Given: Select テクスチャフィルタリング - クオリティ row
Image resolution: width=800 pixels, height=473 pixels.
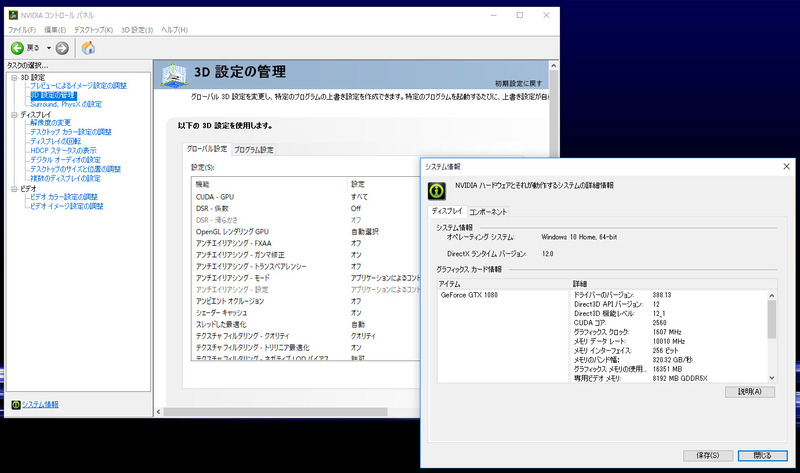Looking at the screenshot, I should tap(306, 336).
